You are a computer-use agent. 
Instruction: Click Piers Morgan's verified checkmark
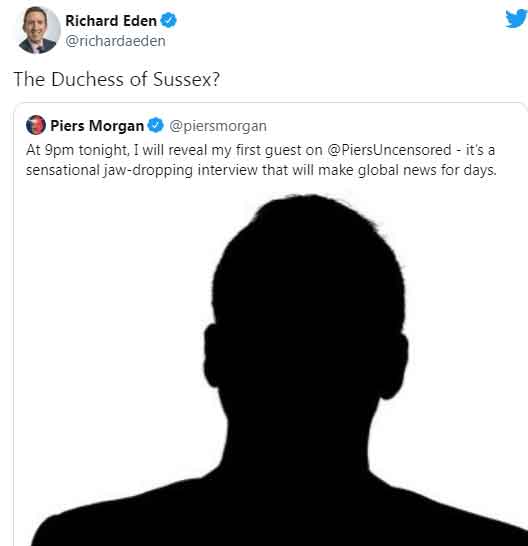click(x=155, y=125)
